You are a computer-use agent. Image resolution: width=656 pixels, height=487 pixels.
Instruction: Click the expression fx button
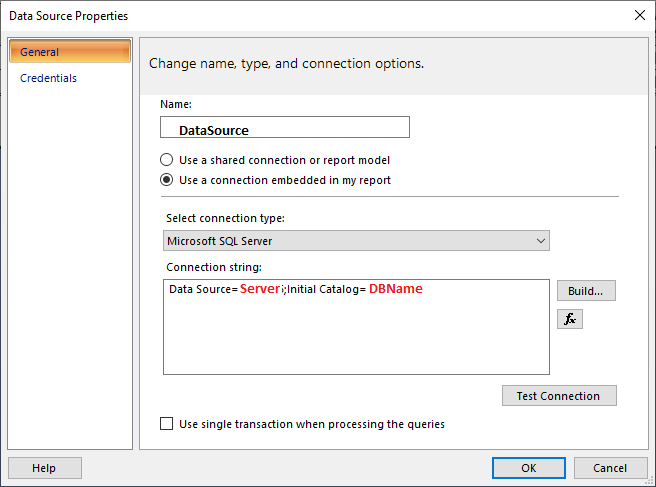point(570,319)
